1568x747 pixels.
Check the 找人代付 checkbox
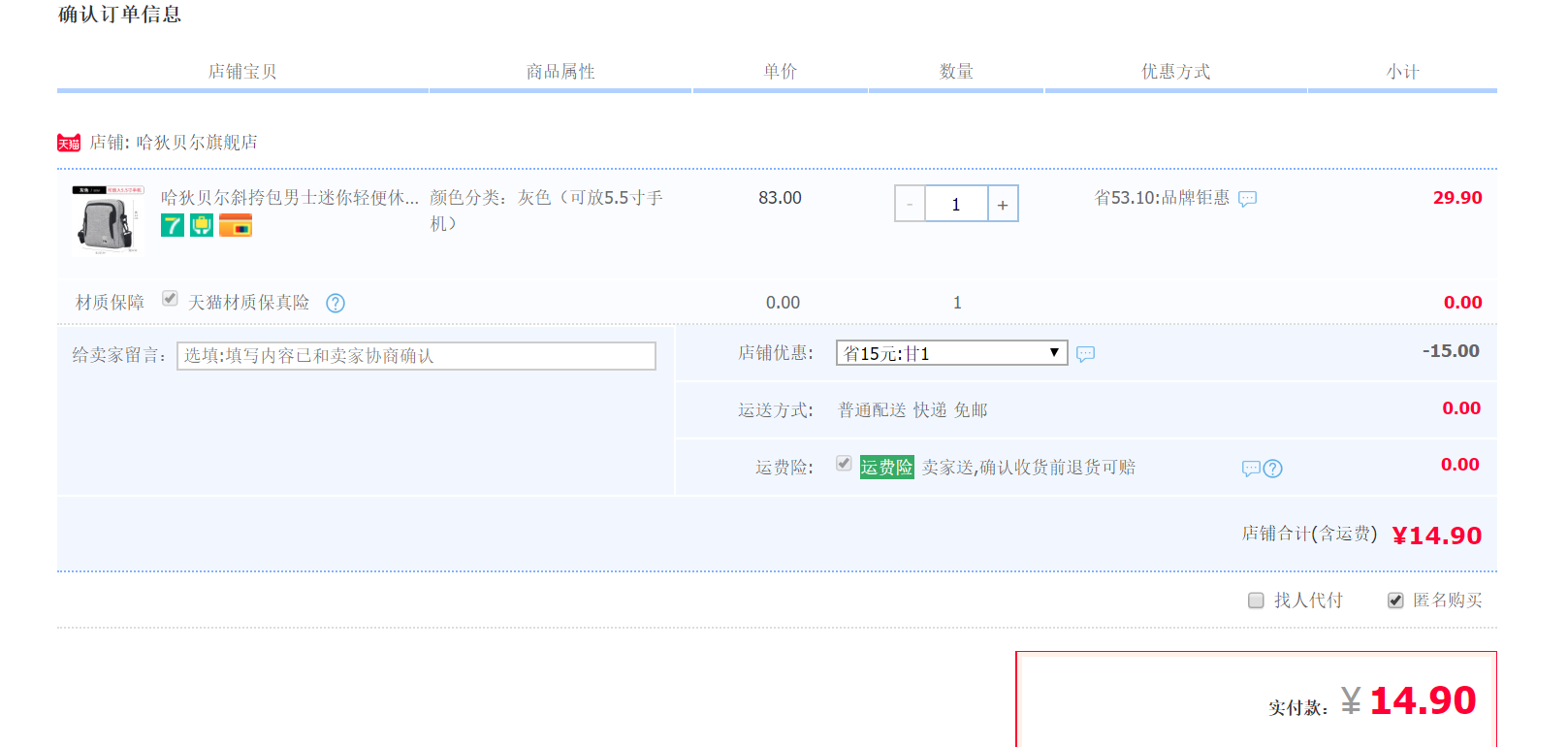pos(1256,601)
